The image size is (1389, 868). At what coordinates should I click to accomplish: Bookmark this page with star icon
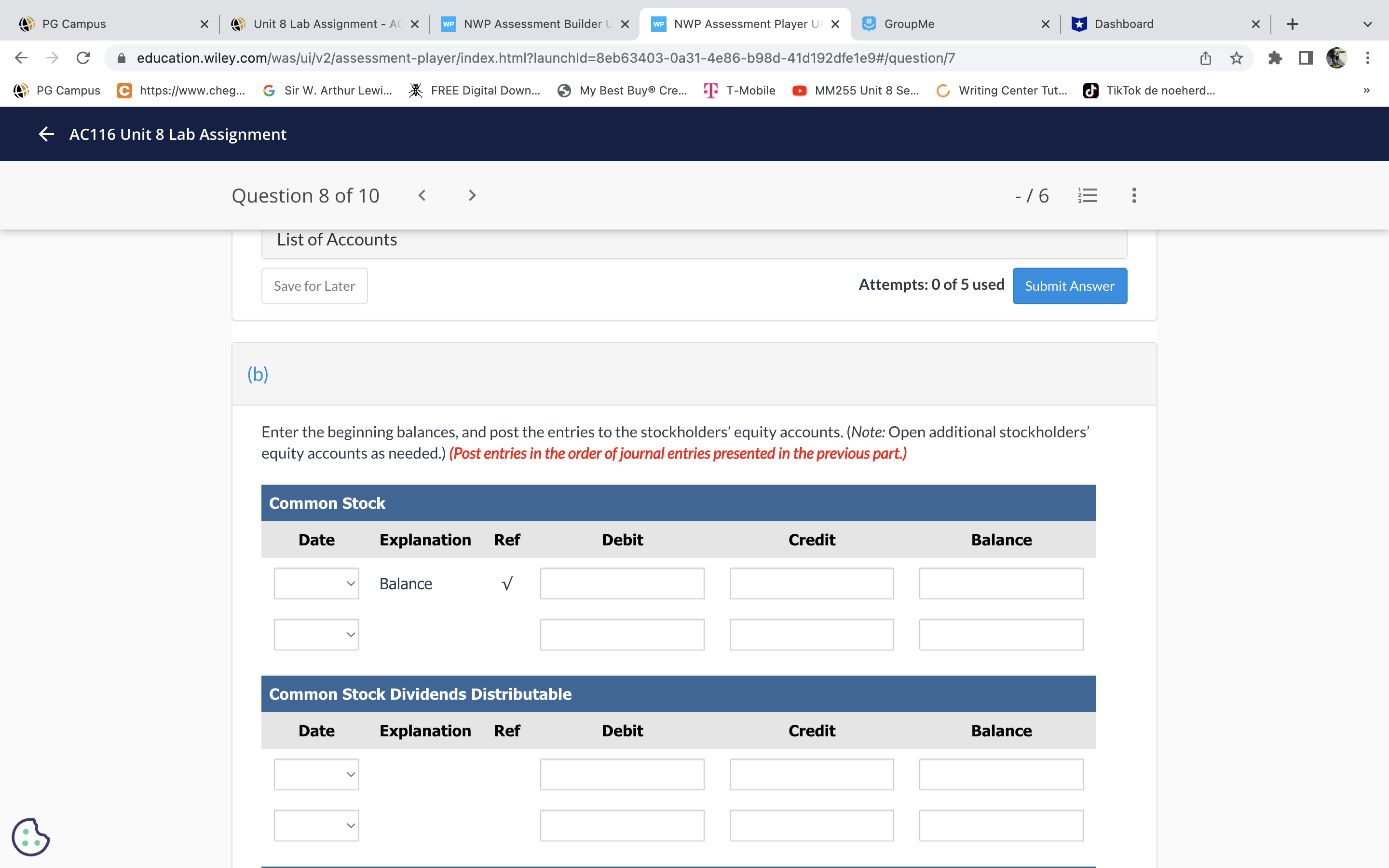pos(1236,58)
